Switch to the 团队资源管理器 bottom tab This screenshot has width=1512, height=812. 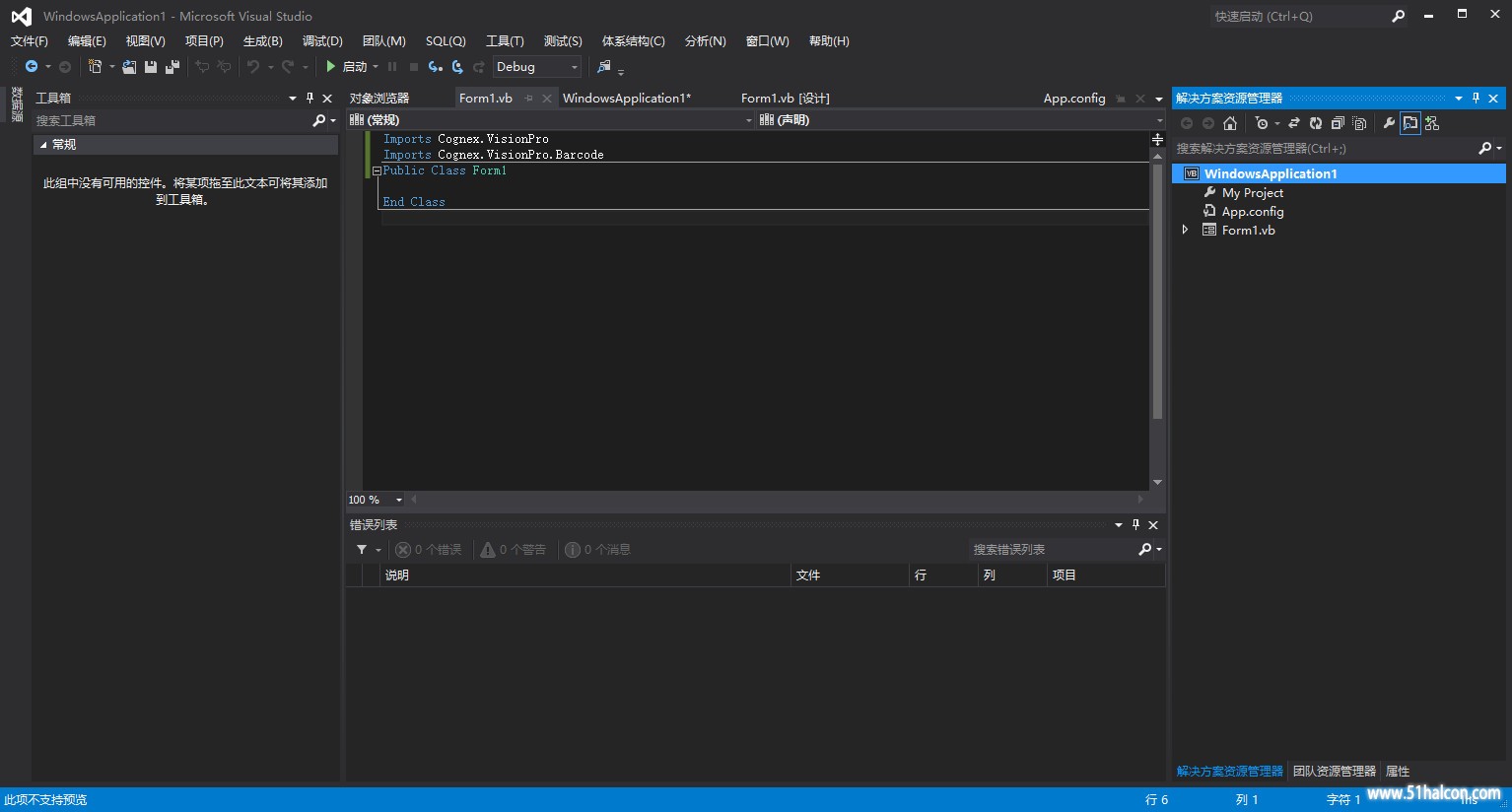(x=1335, y=772)
